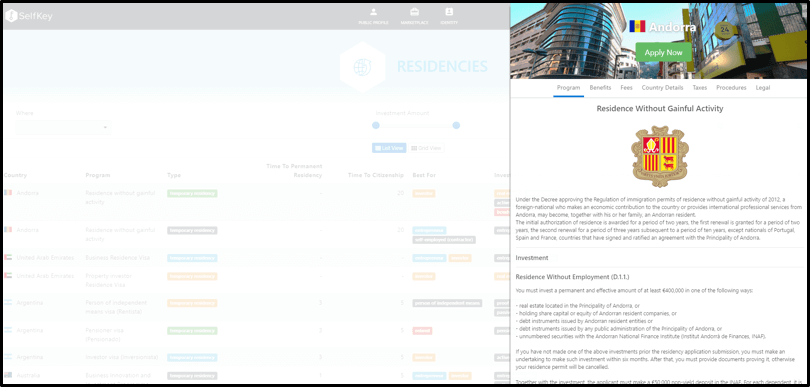This screenshot has height=387, width=810.
Task: Open the Public Profile icon
Action: [x=373, y=12]
